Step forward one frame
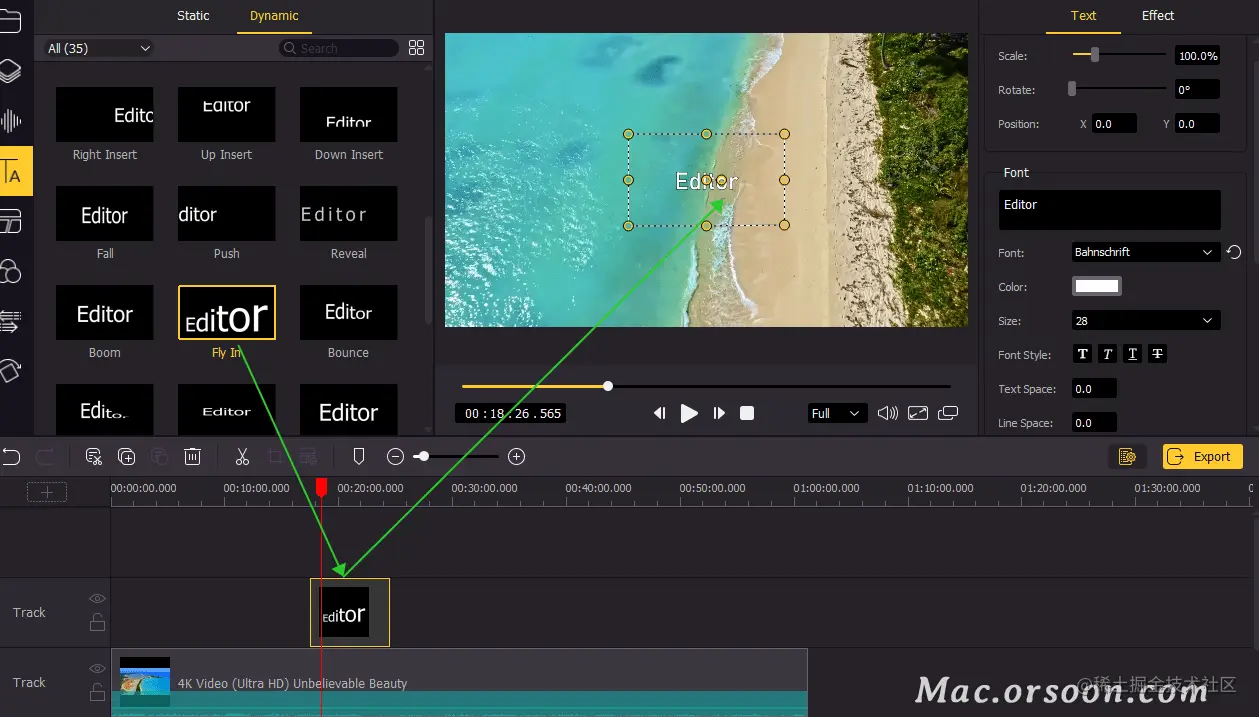 719,413
